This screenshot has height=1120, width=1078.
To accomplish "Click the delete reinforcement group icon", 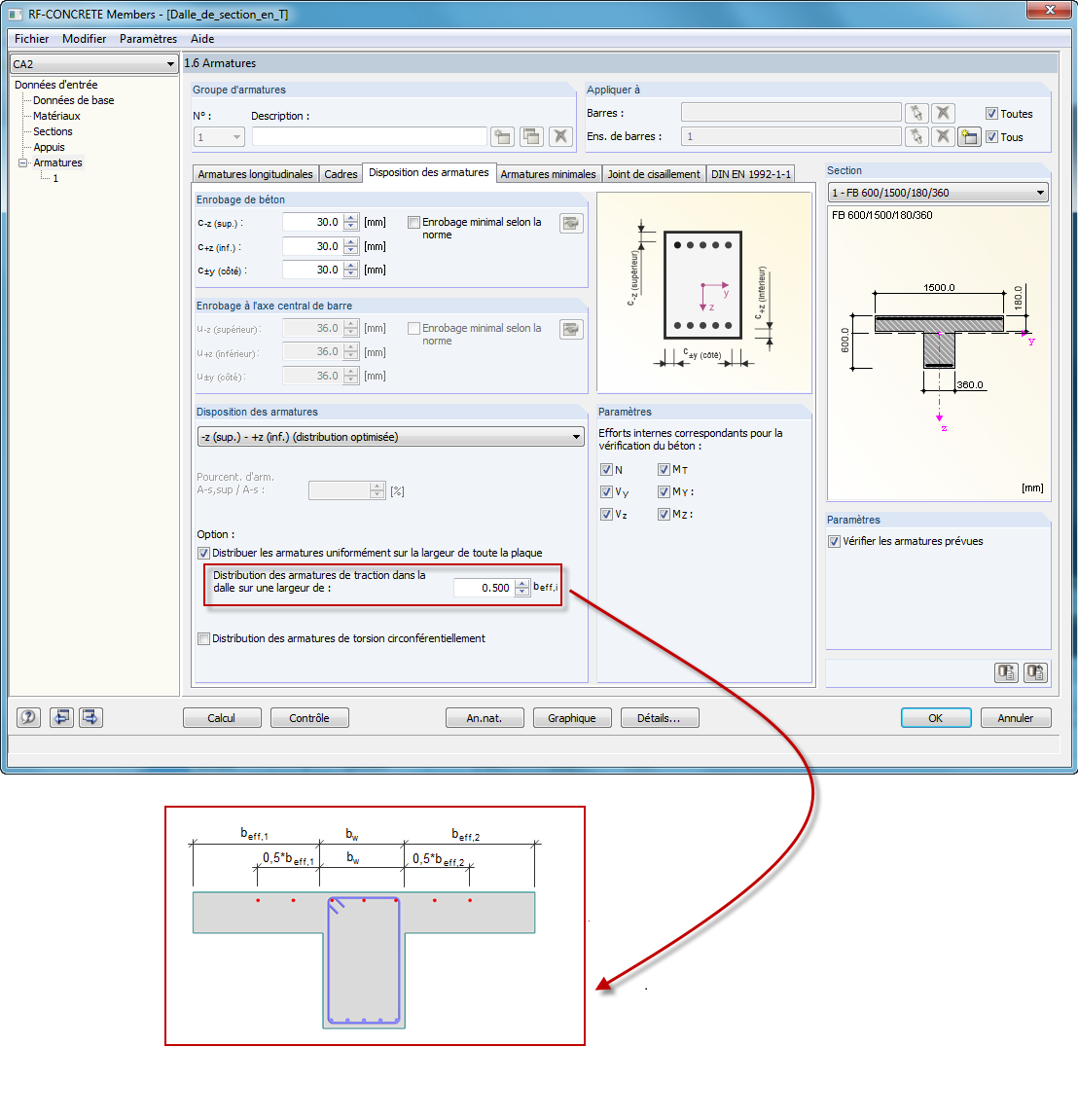I will point(560,136).
